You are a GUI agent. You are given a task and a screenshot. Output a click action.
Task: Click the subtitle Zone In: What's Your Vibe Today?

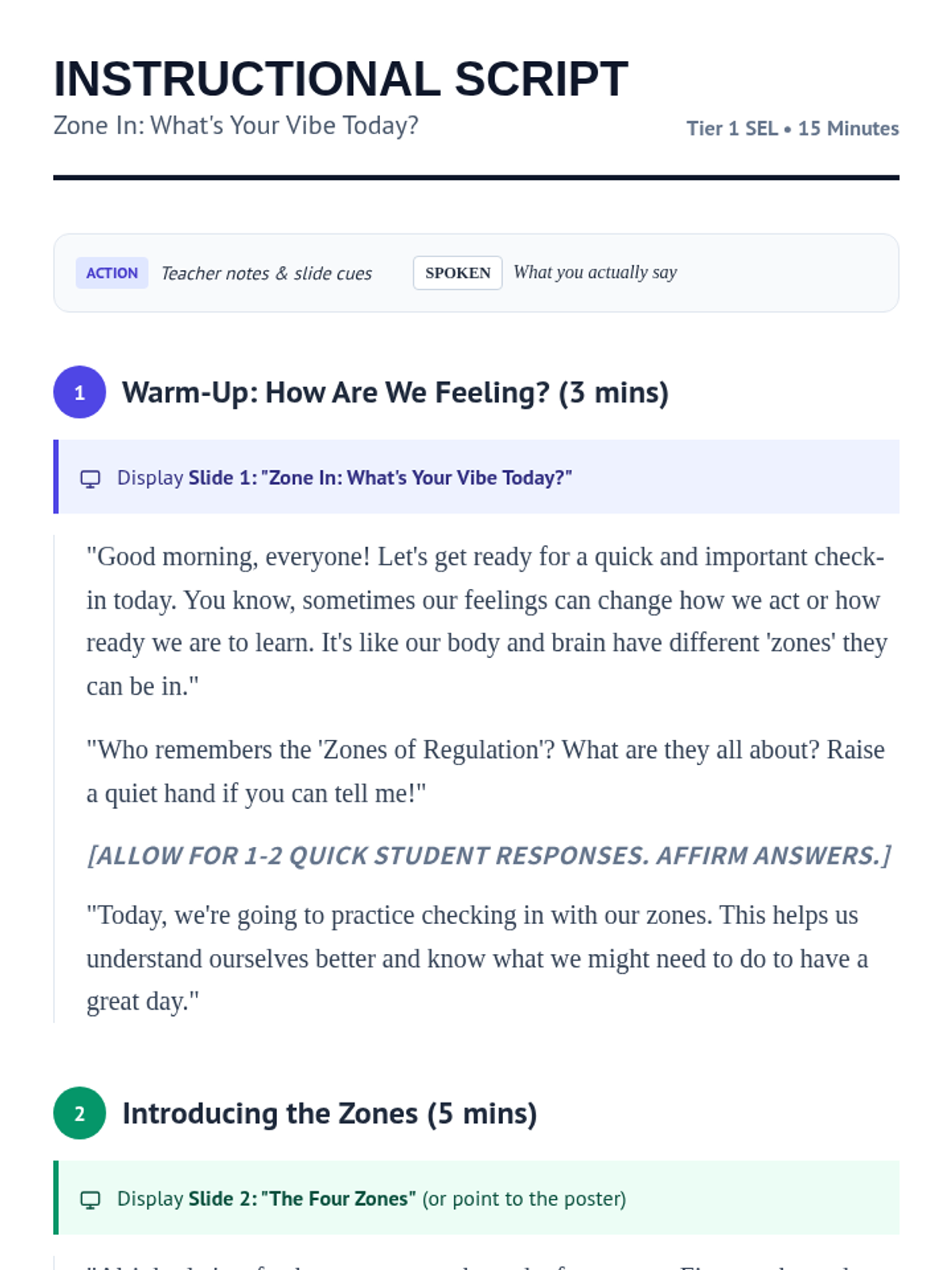[x=236, y=125]
